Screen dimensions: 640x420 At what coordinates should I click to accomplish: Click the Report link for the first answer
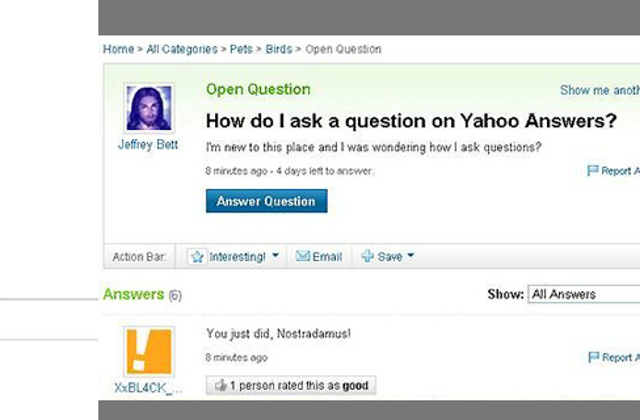621,358
